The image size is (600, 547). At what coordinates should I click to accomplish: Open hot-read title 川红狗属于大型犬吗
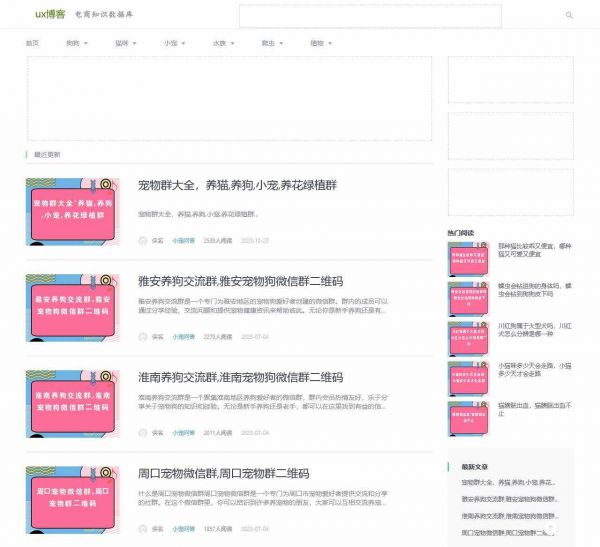click(535, 330)
